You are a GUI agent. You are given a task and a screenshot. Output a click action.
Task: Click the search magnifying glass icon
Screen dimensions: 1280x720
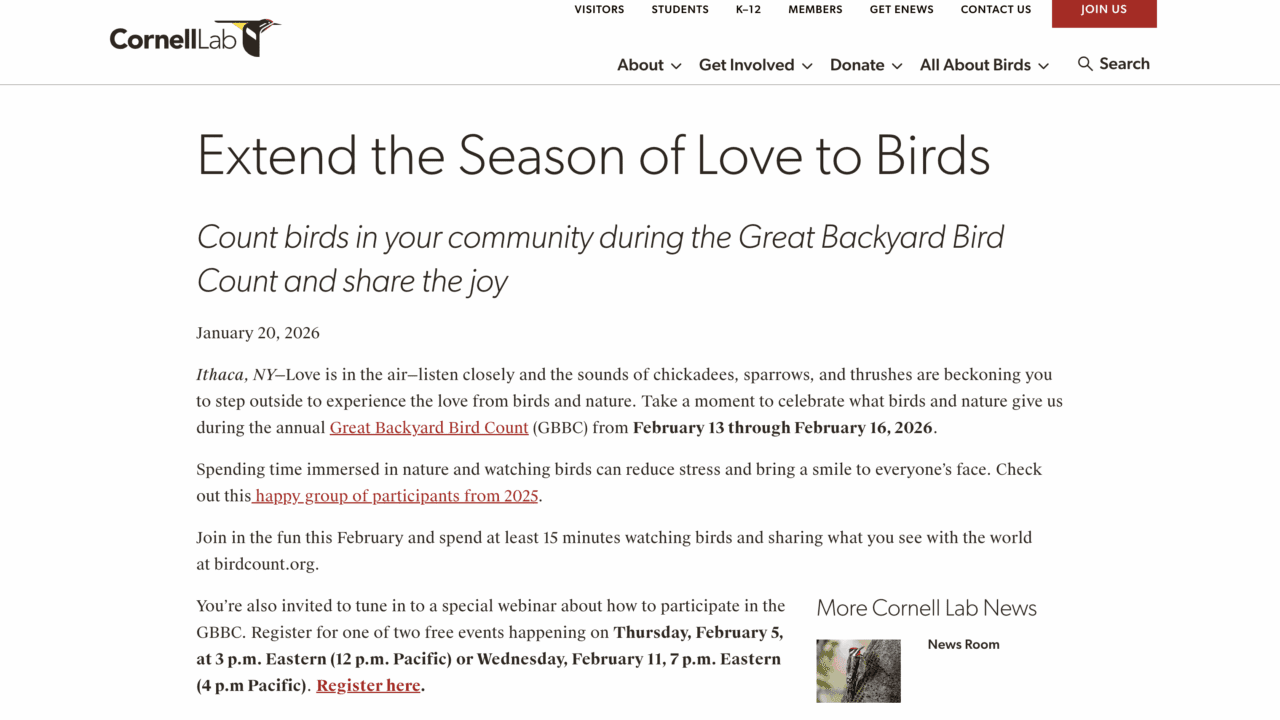tap(1085, 64)
